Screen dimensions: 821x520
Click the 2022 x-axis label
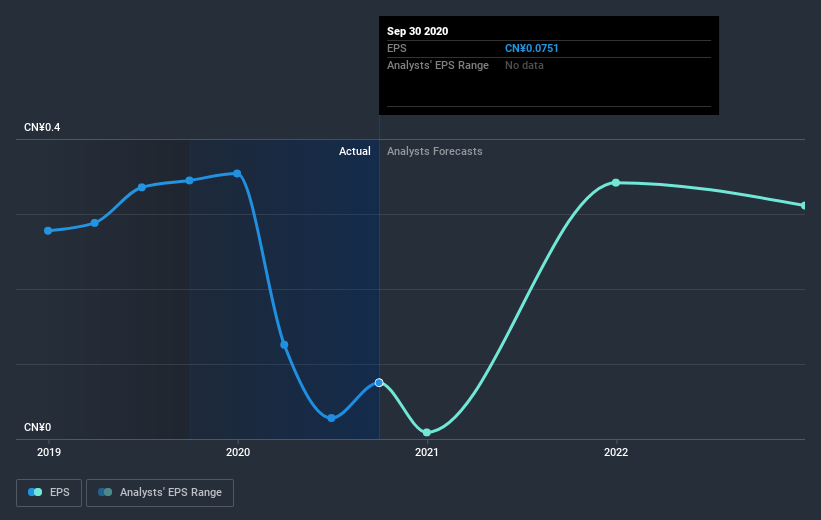[616, 452]
